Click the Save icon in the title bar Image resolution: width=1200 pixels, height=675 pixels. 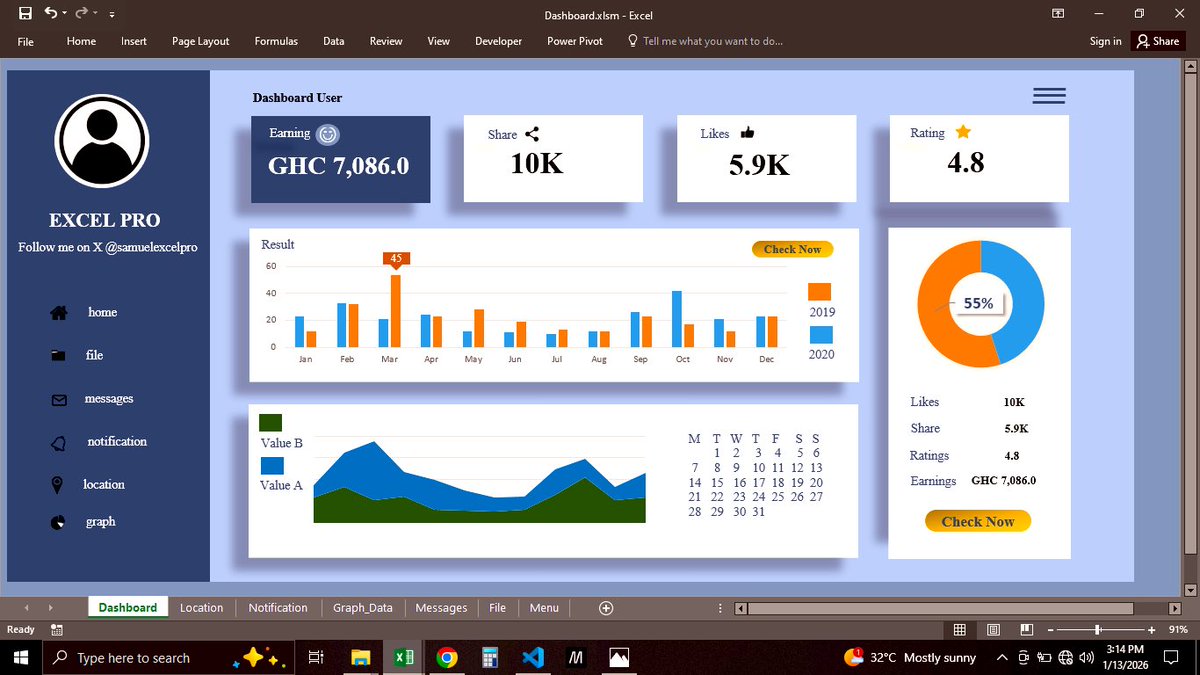(x=26, y=14)
